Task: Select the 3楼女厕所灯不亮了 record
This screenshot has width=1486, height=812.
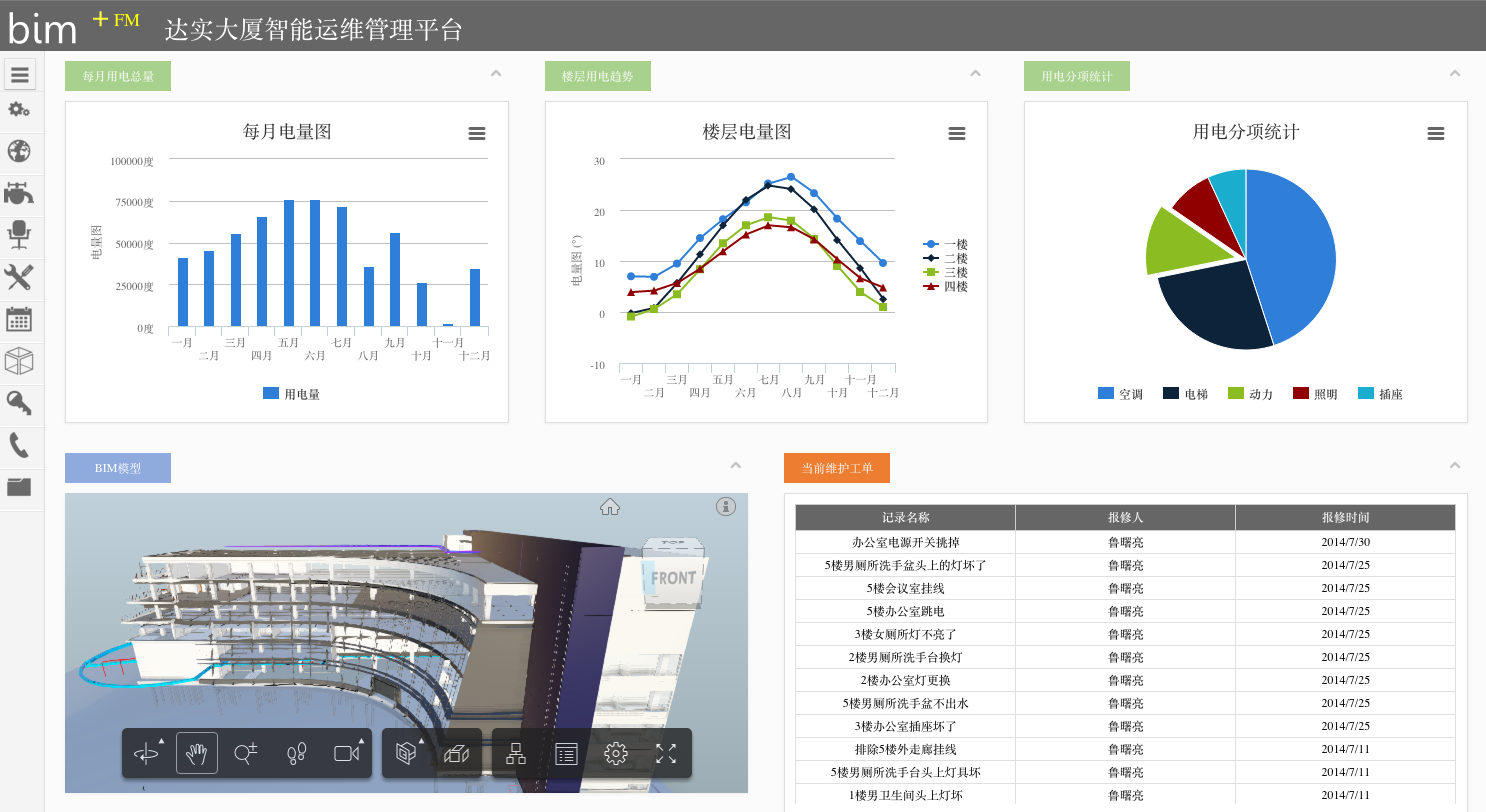Action: click(906, 634)
